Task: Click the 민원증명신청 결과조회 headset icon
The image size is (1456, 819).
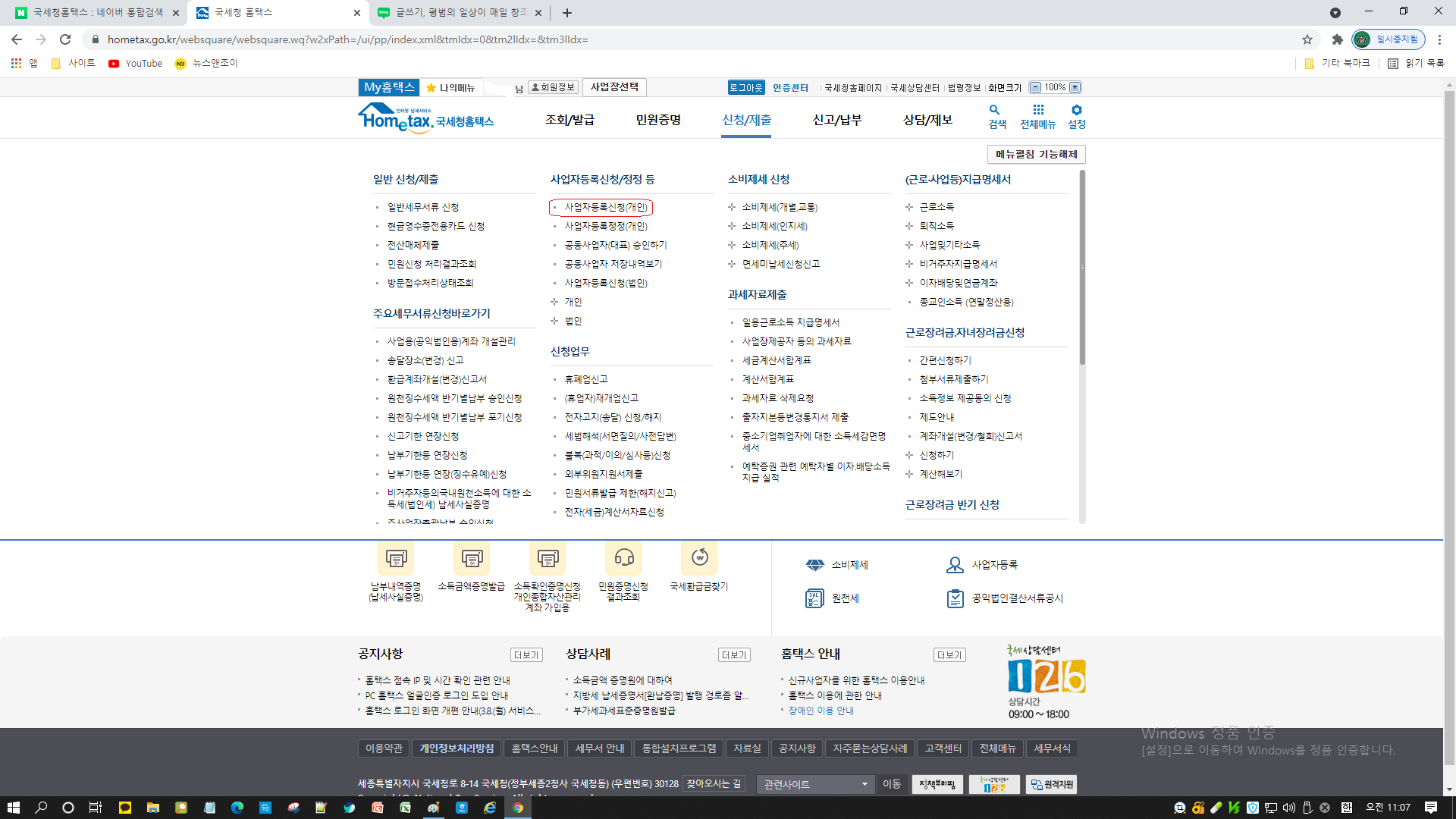Action: 623,559
